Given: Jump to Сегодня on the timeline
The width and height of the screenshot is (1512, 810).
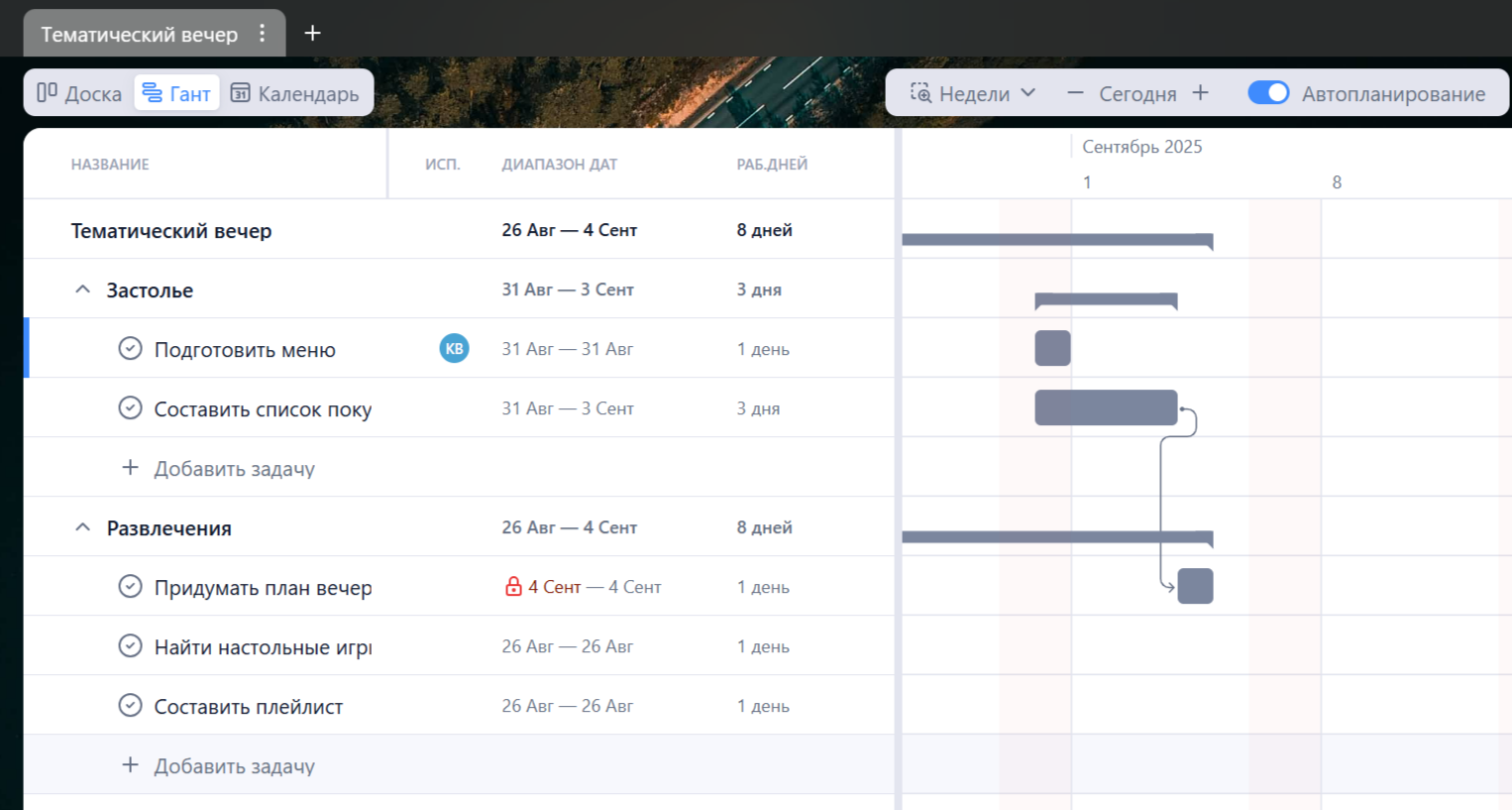Looking at the screenshot, I should (x=1137, y=93).
